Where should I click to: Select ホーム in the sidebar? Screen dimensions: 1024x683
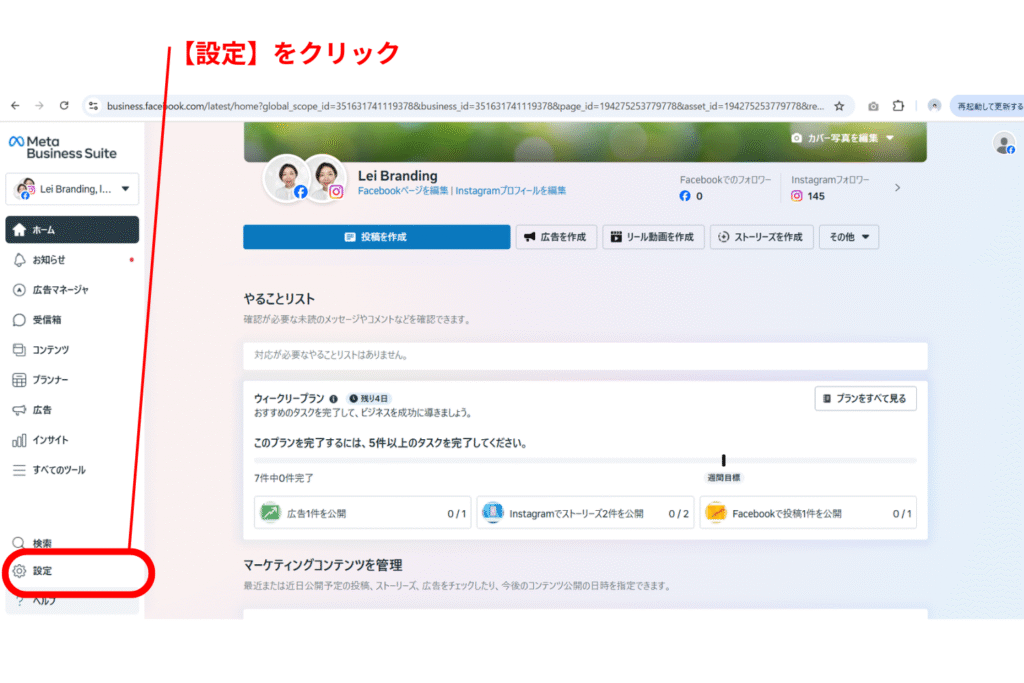(x=72, y=230)
